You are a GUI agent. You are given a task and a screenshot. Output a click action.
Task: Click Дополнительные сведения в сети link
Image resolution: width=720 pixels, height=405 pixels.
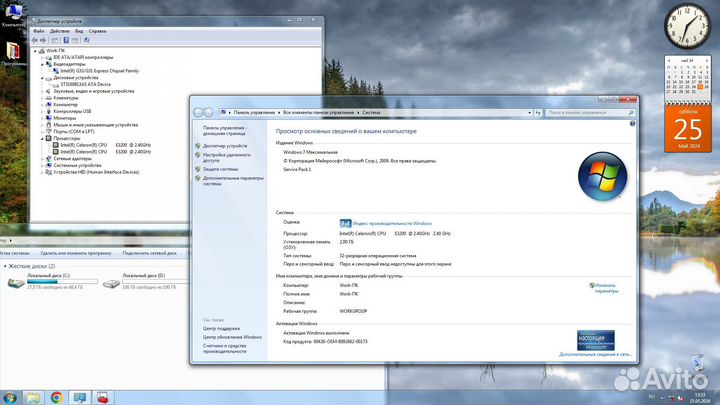coord(596,354)
